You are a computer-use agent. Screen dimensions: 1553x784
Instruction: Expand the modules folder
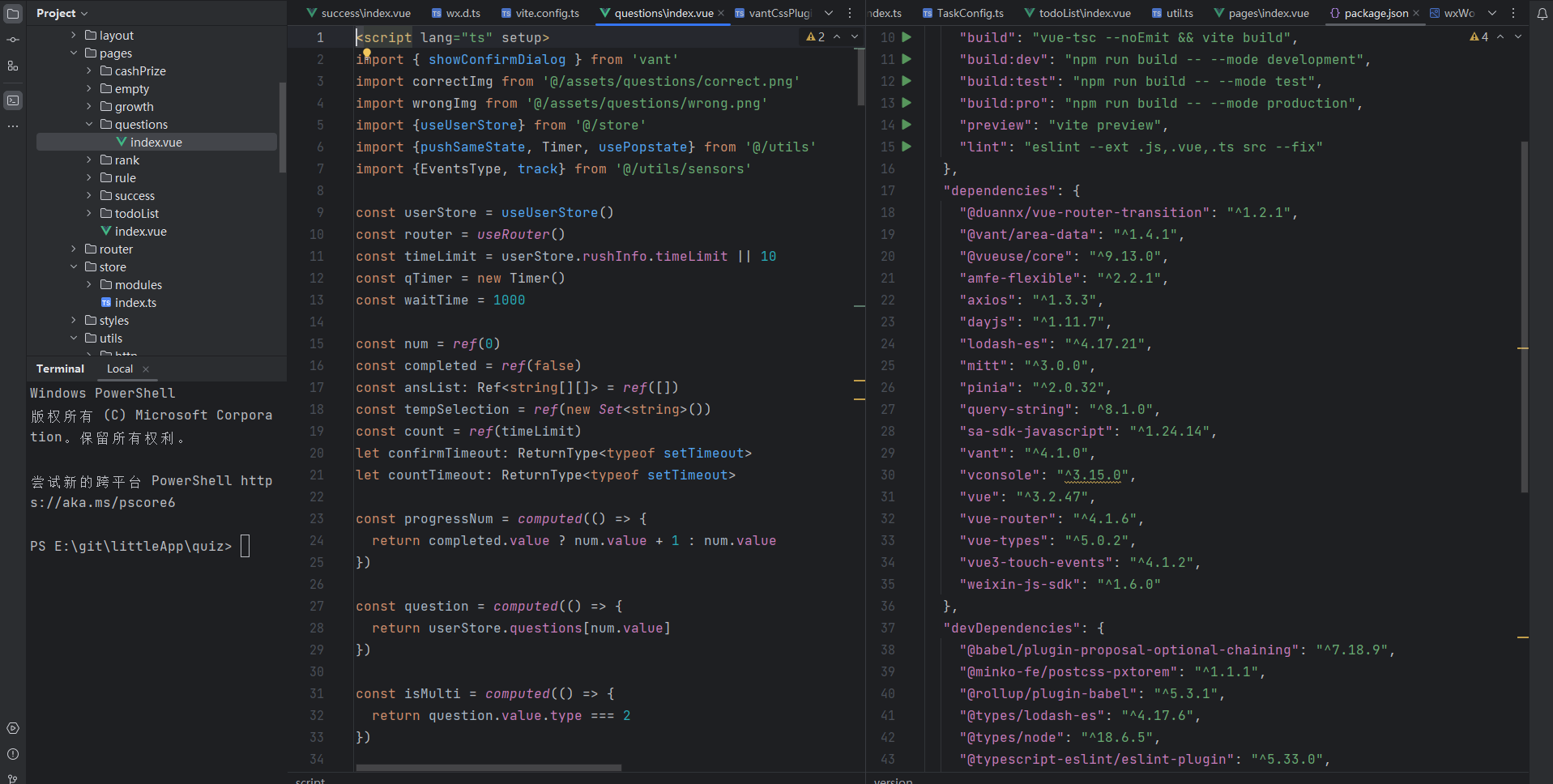[x=89, y=284]
